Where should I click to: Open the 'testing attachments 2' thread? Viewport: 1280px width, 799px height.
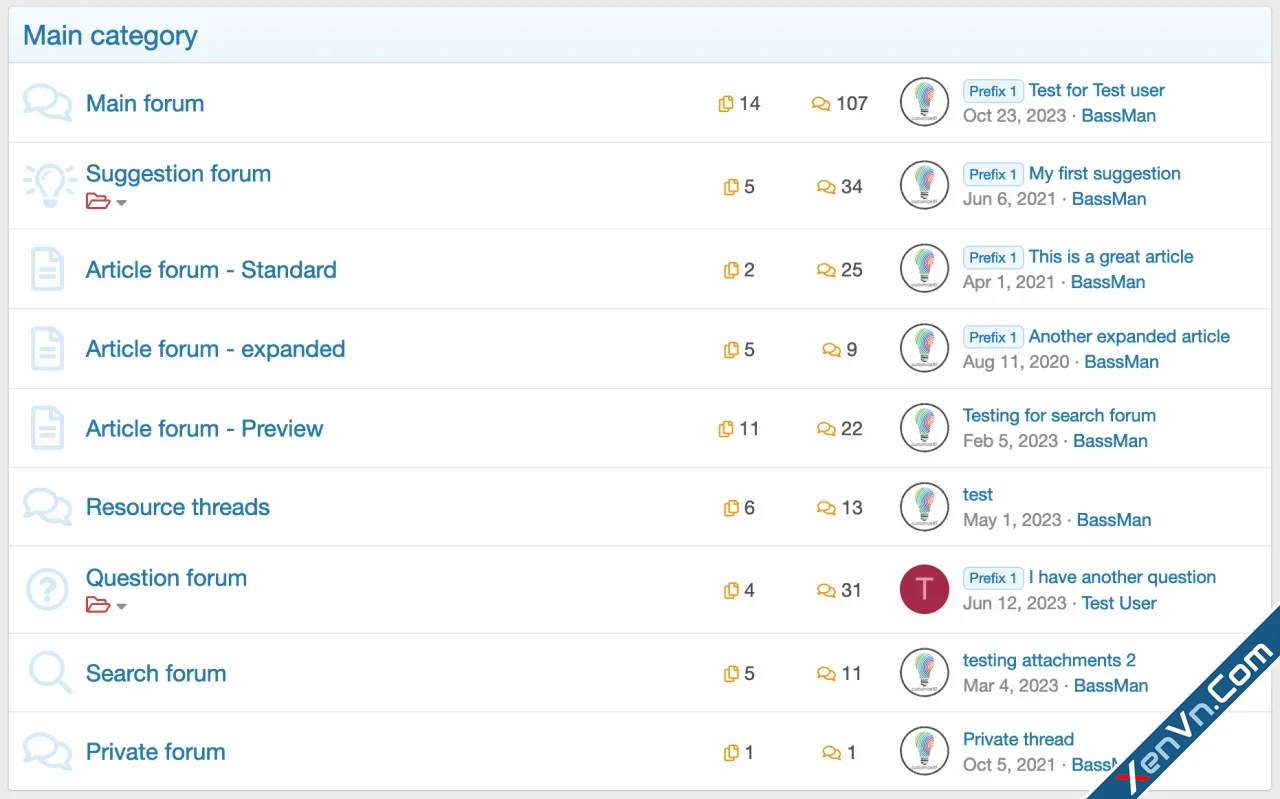pos(1049,660)
